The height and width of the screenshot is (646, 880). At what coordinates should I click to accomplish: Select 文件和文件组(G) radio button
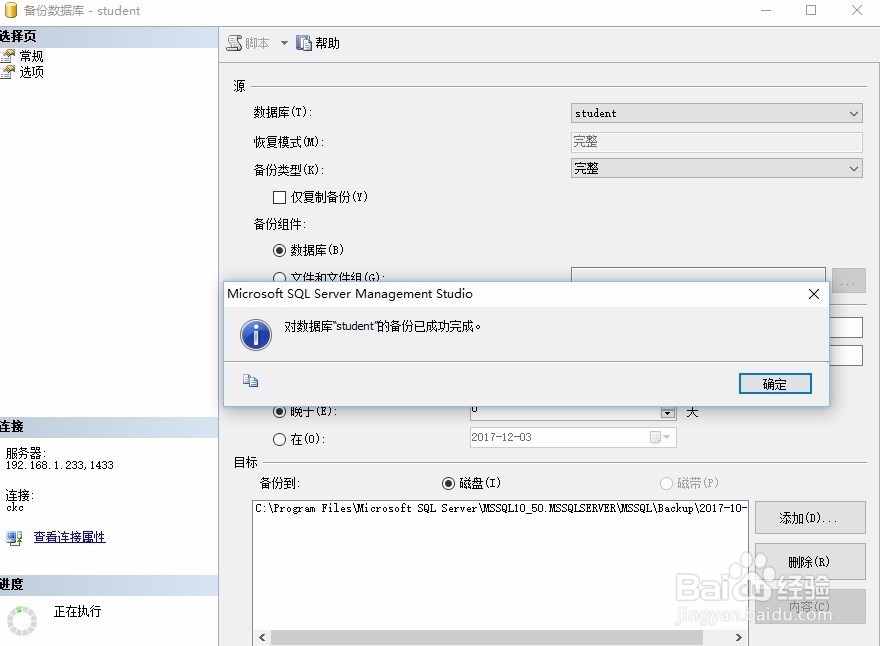279,277
